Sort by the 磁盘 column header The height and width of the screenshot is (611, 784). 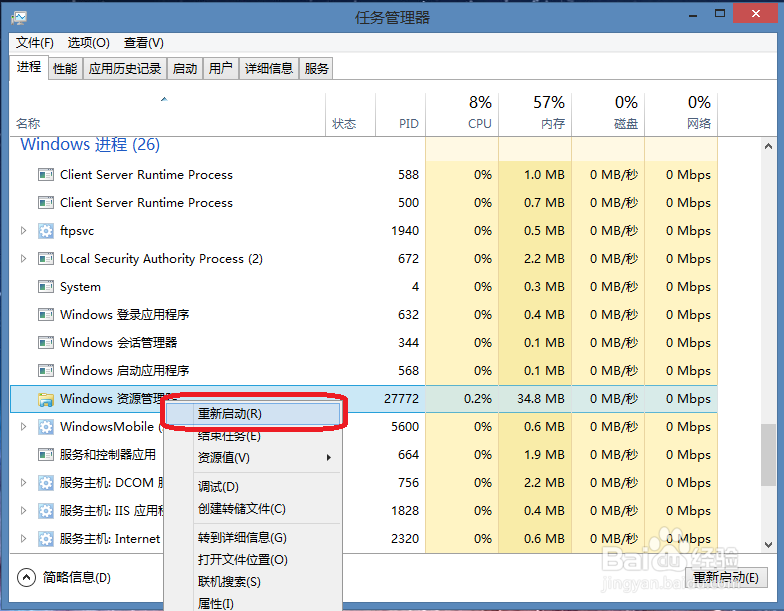608,114
